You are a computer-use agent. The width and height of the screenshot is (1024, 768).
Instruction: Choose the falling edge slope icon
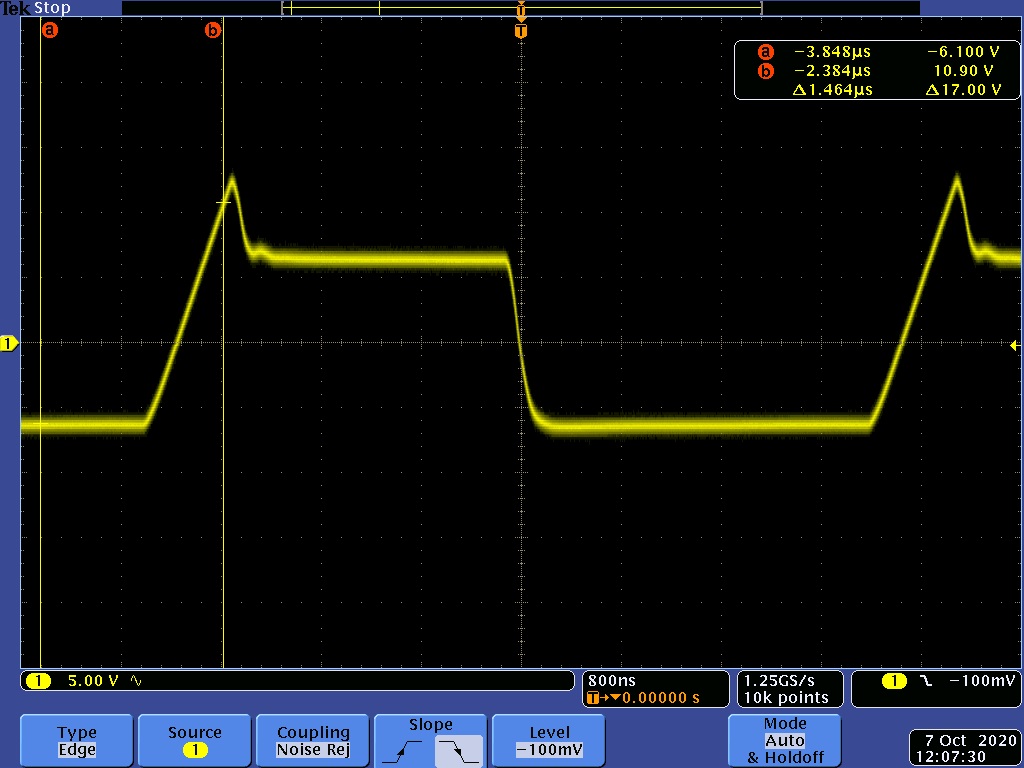tap(459, 751)
